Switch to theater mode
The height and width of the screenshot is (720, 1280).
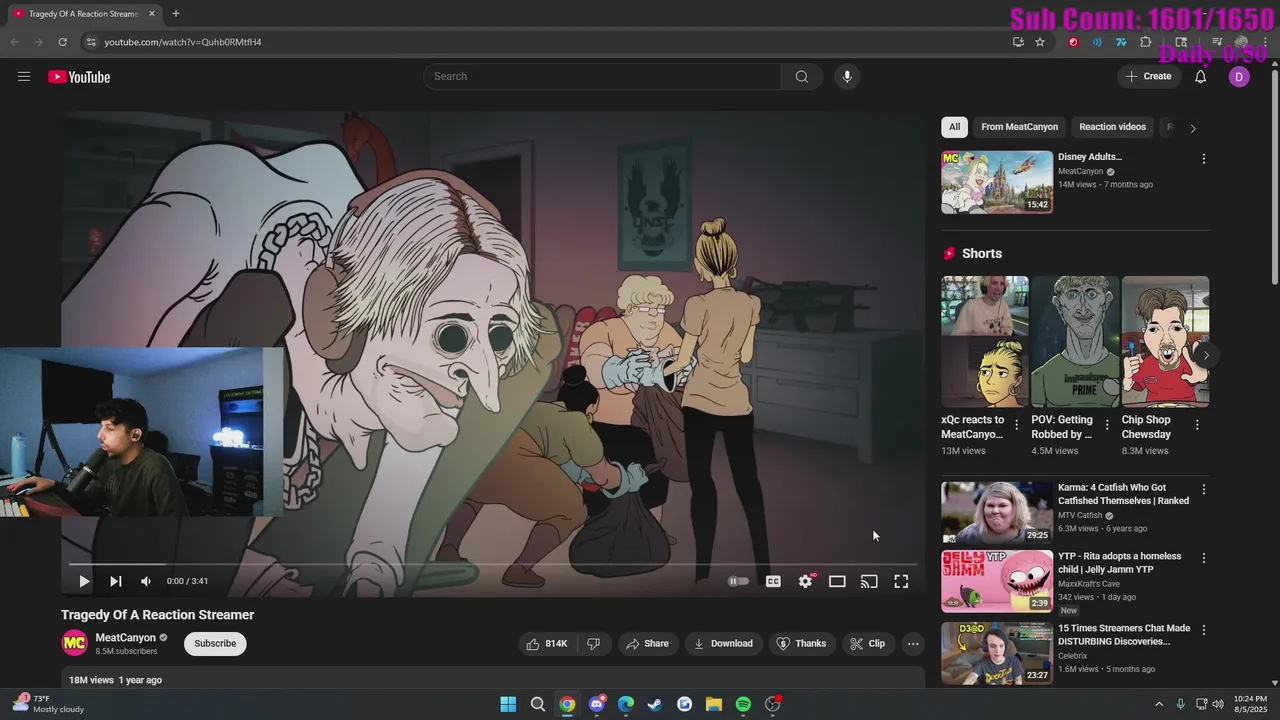pos(837,581)
